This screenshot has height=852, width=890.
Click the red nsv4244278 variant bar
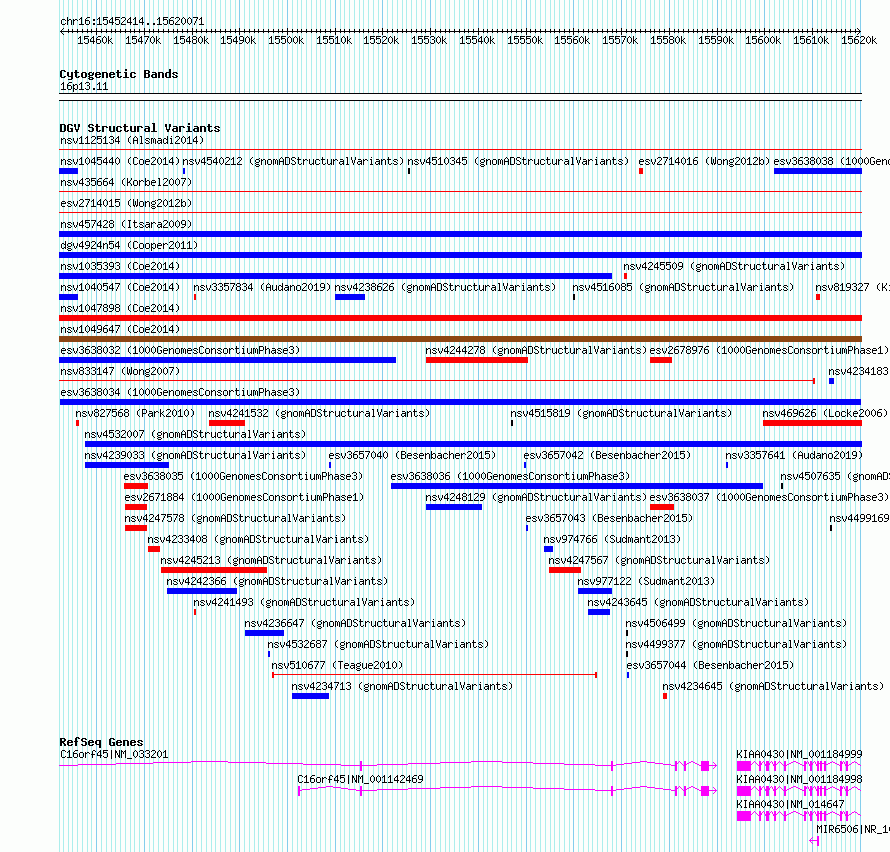(x=477, y=360)
